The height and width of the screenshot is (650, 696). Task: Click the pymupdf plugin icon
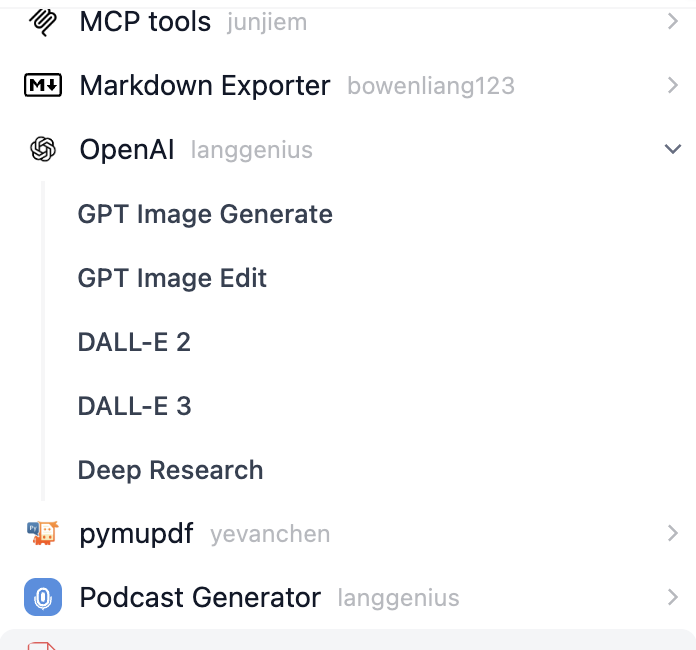42,534
